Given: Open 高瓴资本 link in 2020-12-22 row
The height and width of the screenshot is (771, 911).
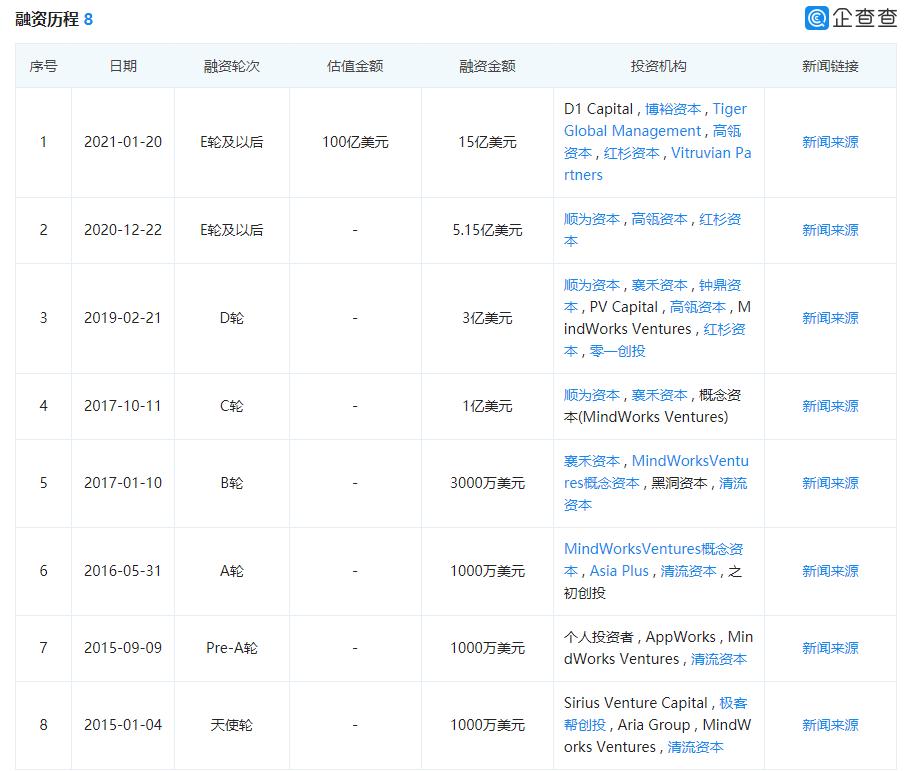Looking at the screenshot, I should coord(659,220).
